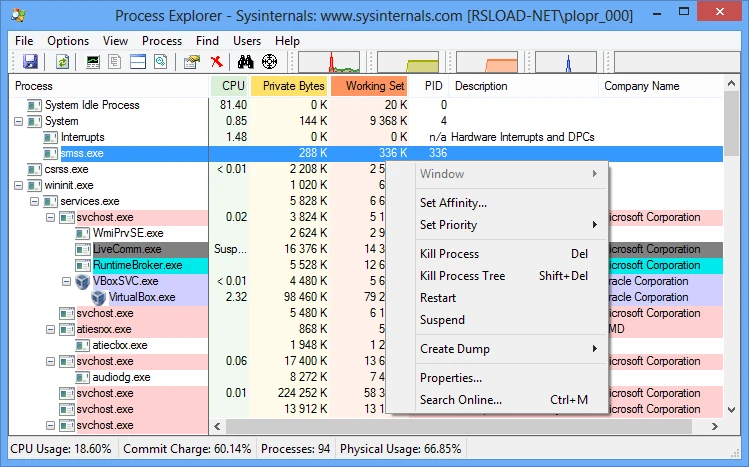Sort by the Private Bytes column header
Screen dimensions: 749x467
pos(293,86)
